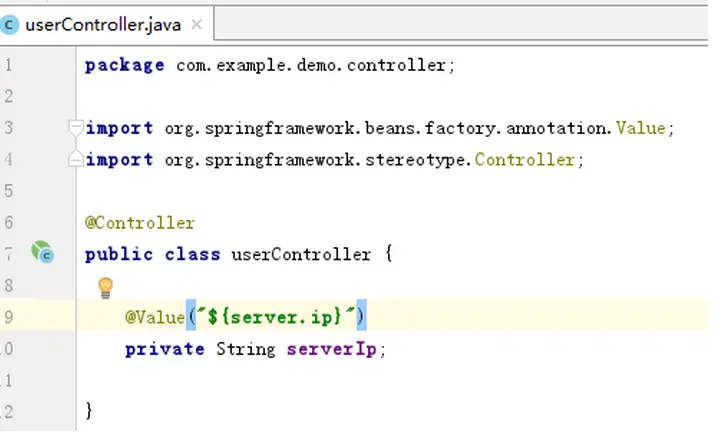Click the Java class icon on the userController.java tab
This screenshot has height=439, width=715.
[8, 25]
